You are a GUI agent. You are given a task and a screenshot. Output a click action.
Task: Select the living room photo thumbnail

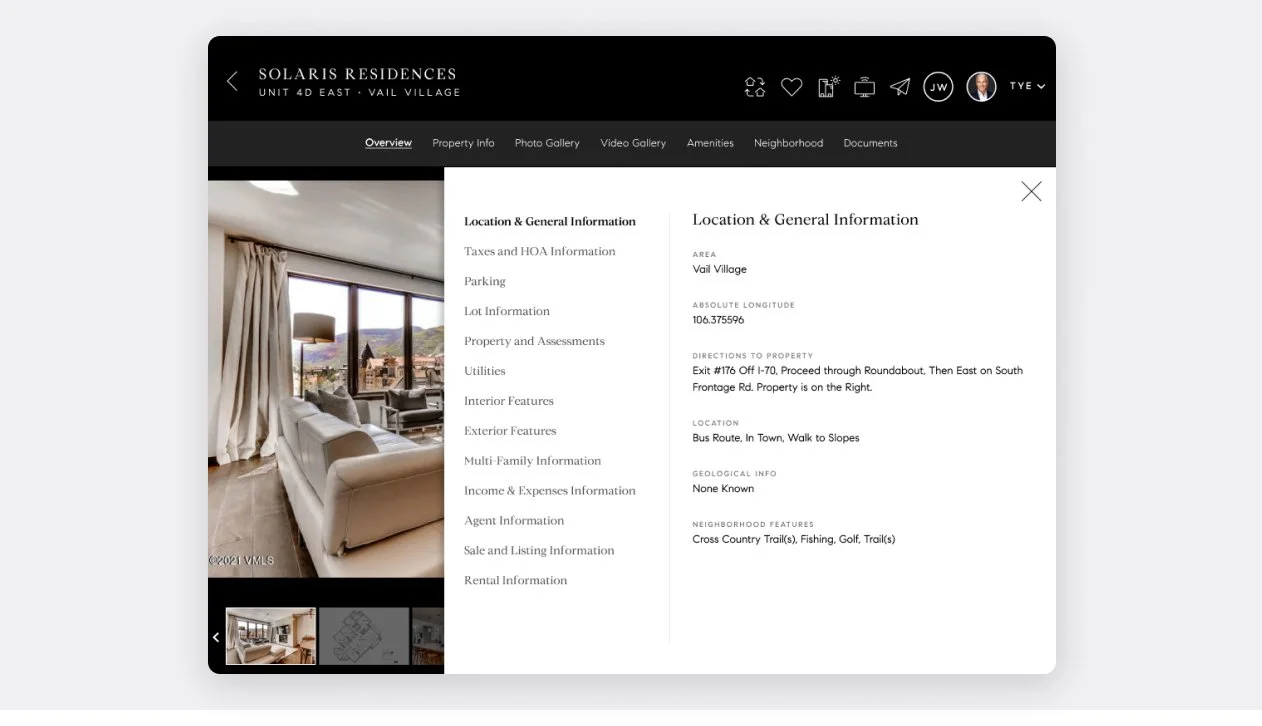(271, 636)
